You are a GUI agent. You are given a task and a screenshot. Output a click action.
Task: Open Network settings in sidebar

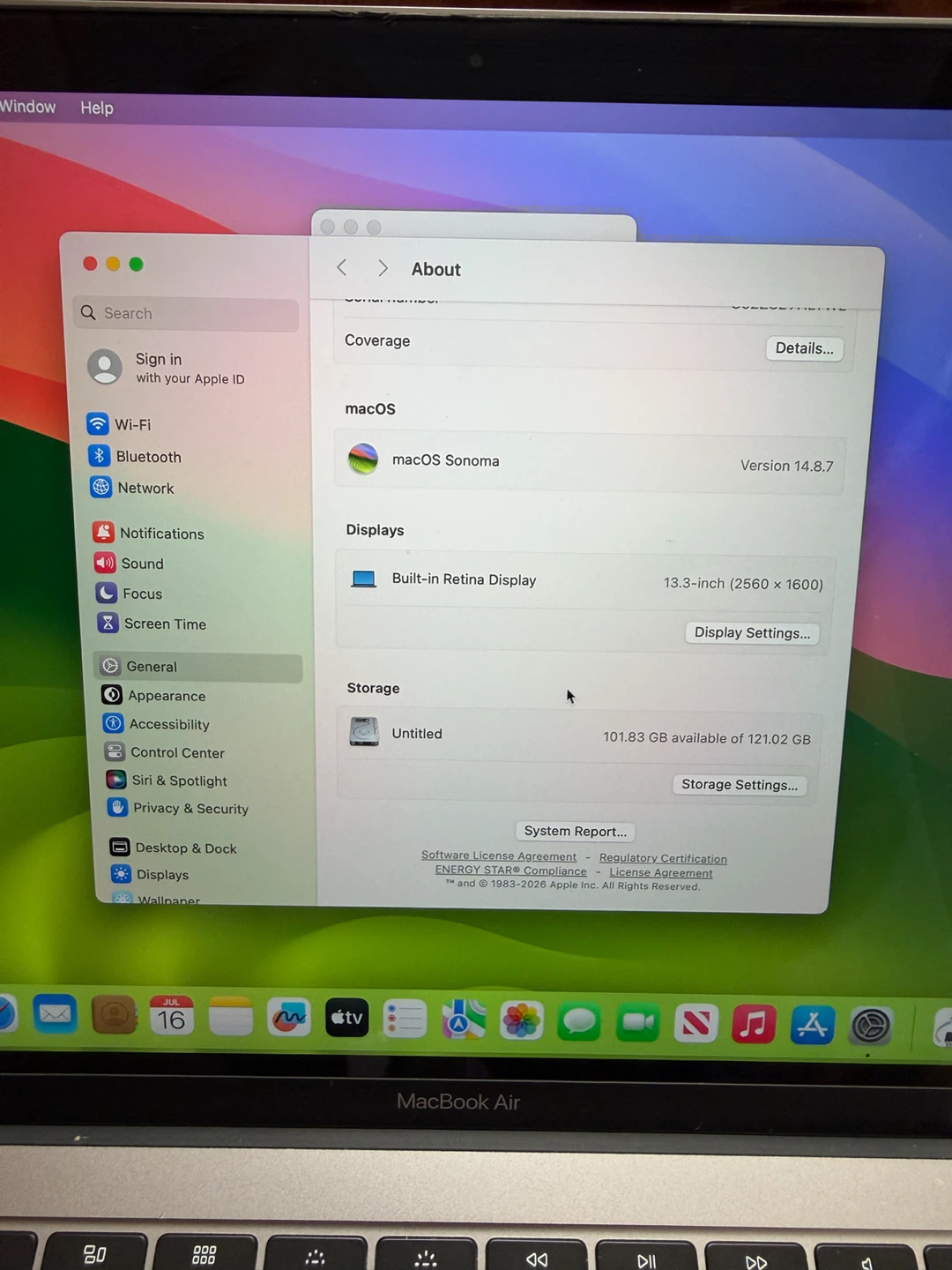(132, 488)
